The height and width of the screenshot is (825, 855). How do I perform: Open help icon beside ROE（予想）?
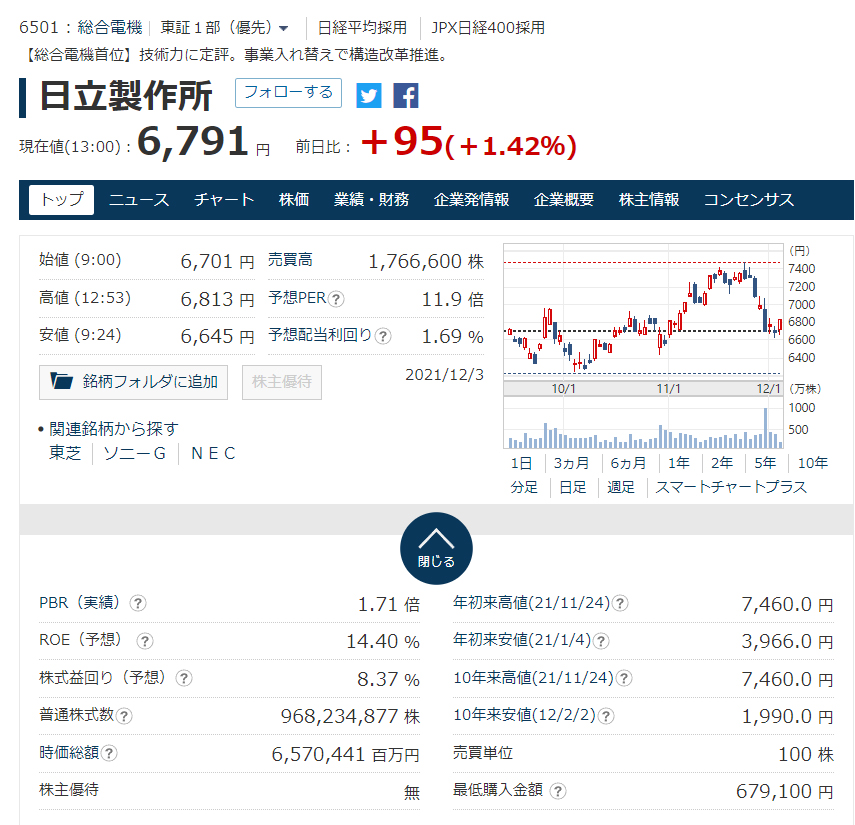click(144, 641)
